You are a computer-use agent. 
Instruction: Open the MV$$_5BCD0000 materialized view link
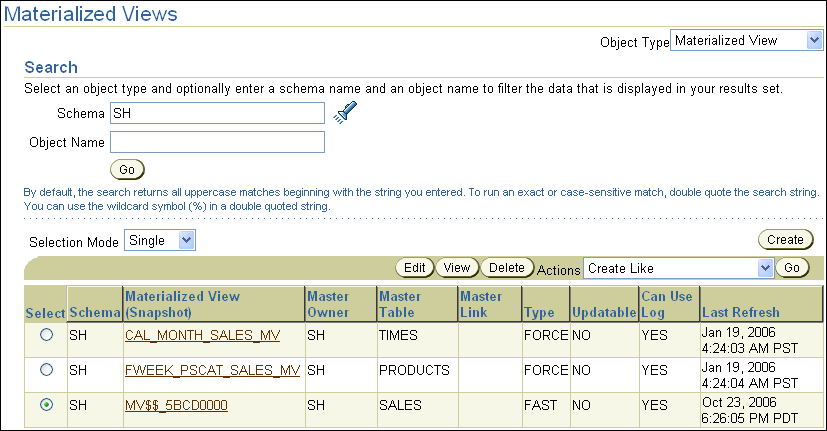177,406
